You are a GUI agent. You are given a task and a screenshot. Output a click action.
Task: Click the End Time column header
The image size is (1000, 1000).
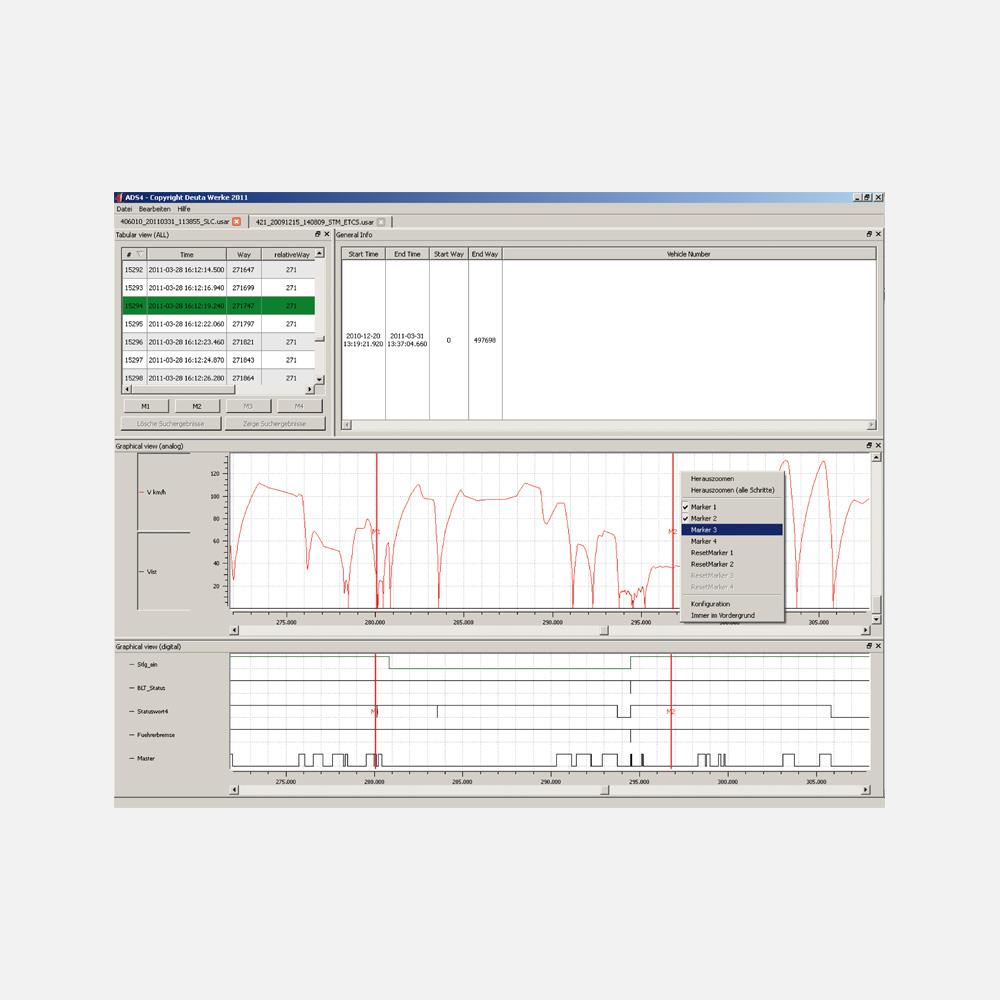coord(407,254)
